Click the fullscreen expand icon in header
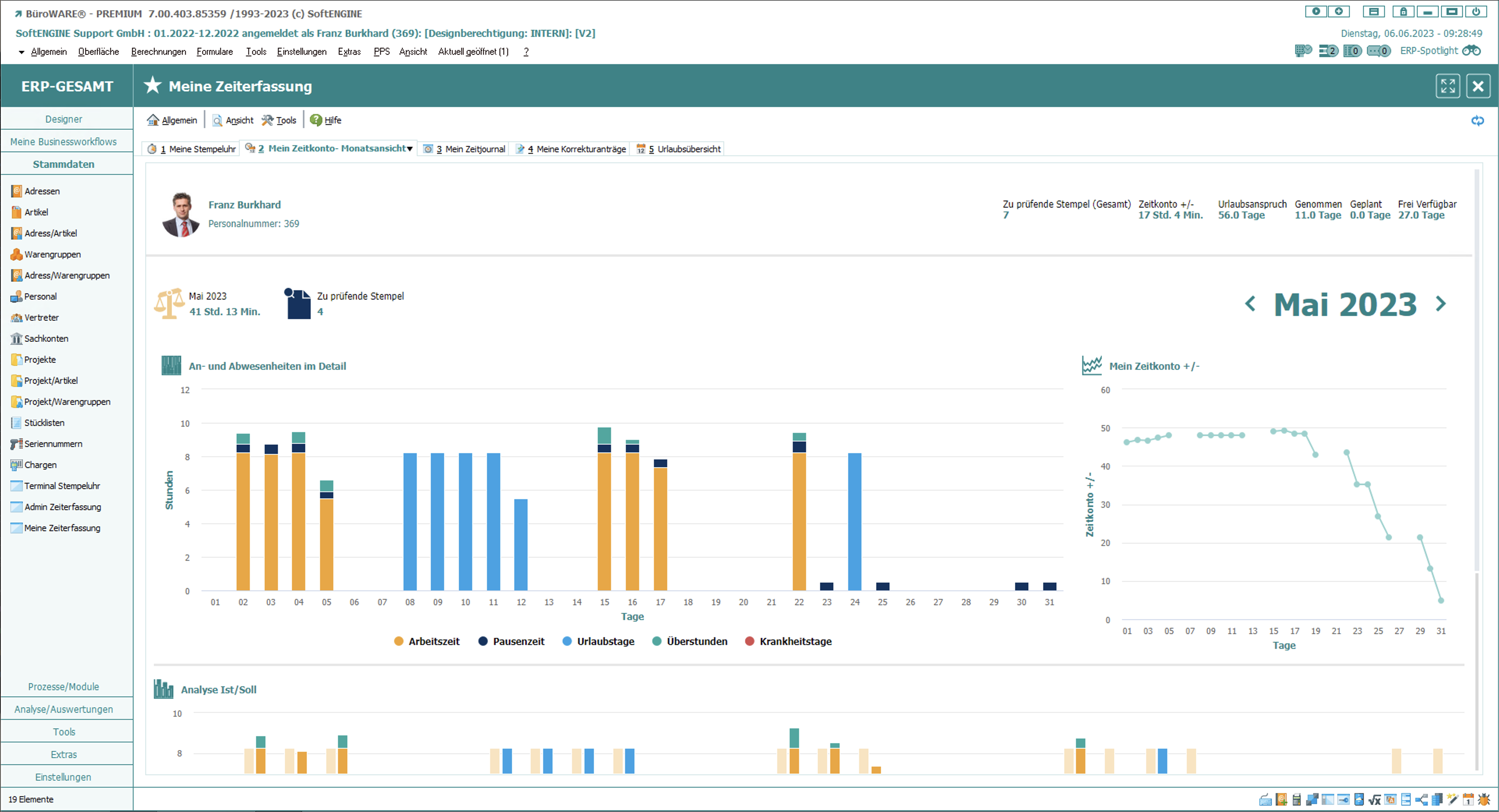The height and width of the screenshot is (812, 1499). click(1447, 86)
